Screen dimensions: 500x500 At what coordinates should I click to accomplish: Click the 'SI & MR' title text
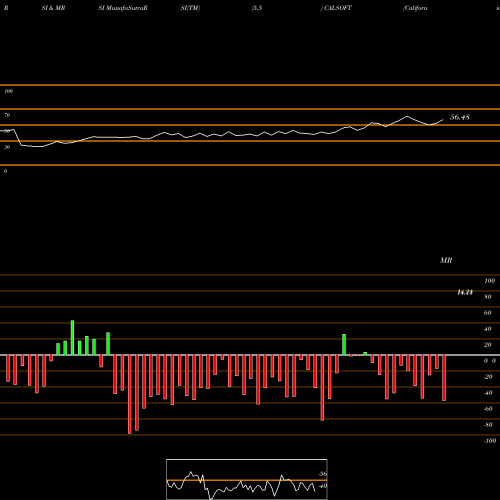53,8
